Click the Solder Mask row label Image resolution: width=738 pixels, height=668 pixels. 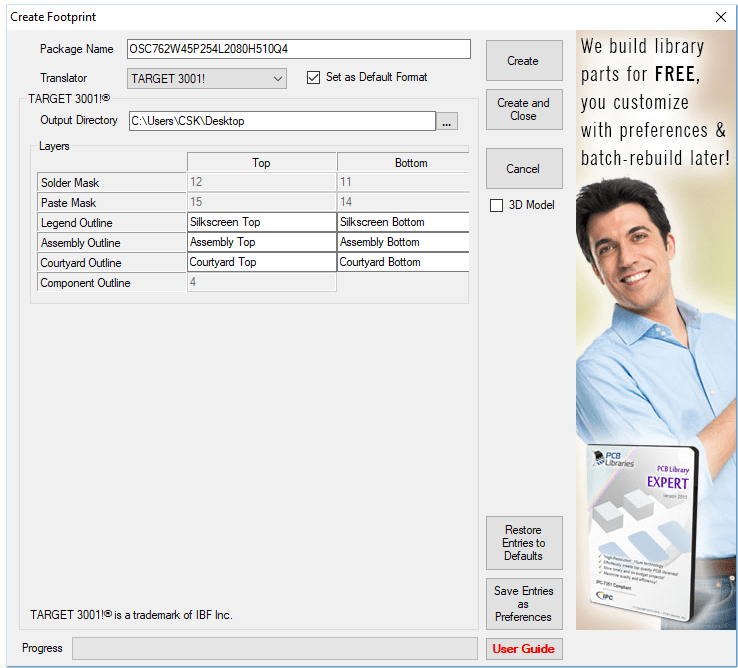pos(112,182)
